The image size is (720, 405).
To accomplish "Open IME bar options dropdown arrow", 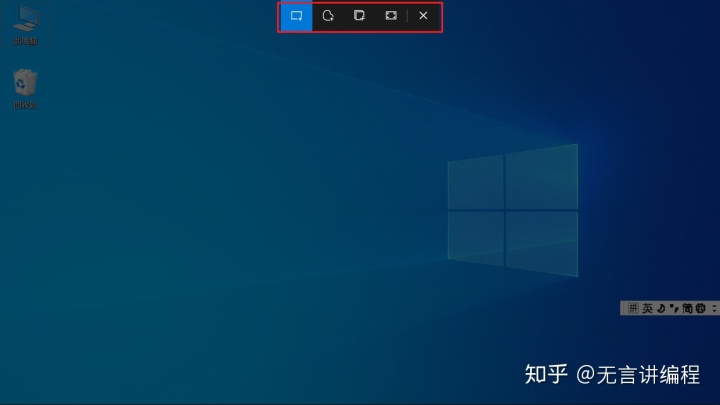I will pos(714,309).
